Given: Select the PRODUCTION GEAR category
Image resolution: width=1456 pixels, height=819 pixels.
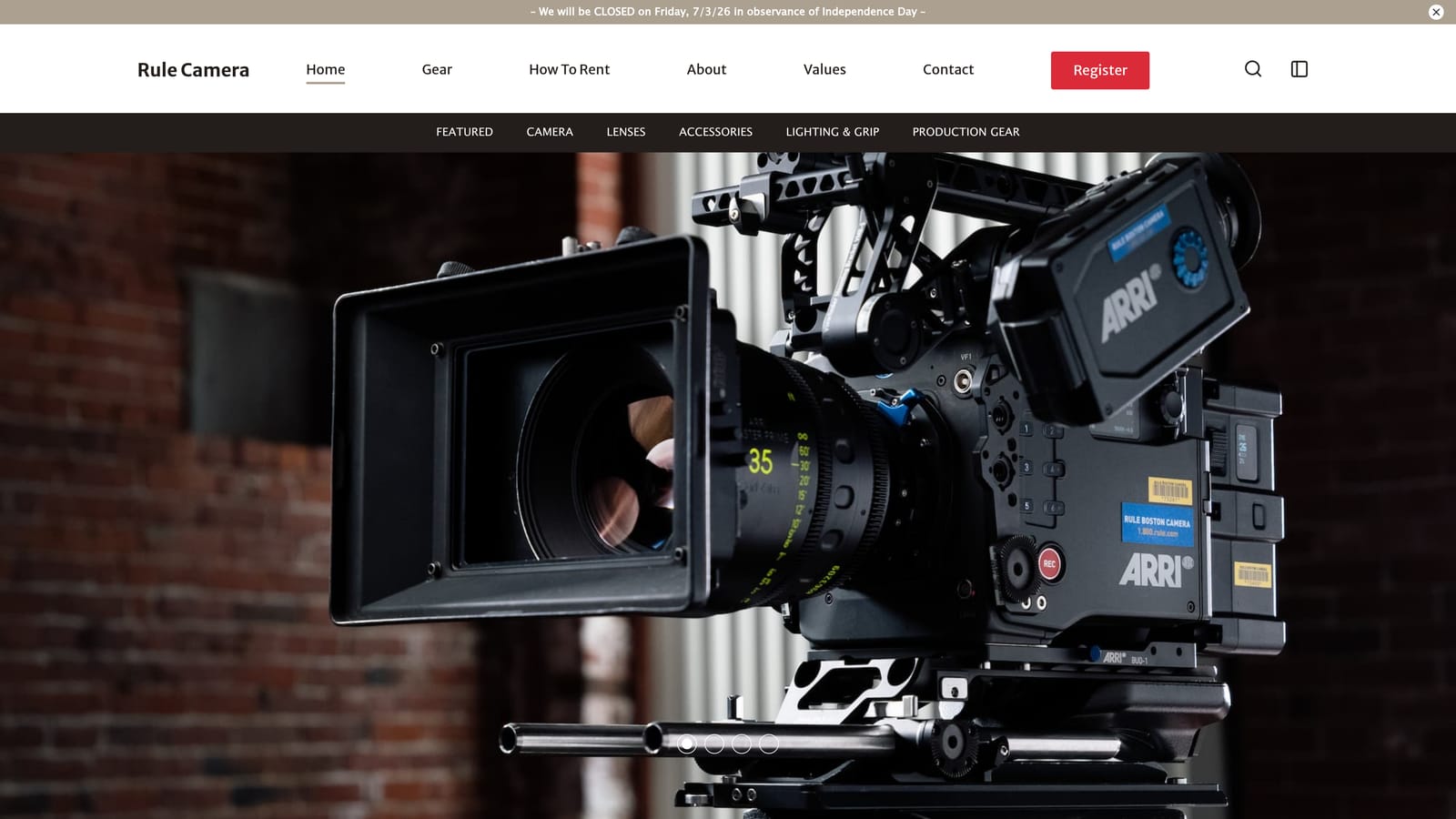Looking at the screenshot, I should coord(966,132).
